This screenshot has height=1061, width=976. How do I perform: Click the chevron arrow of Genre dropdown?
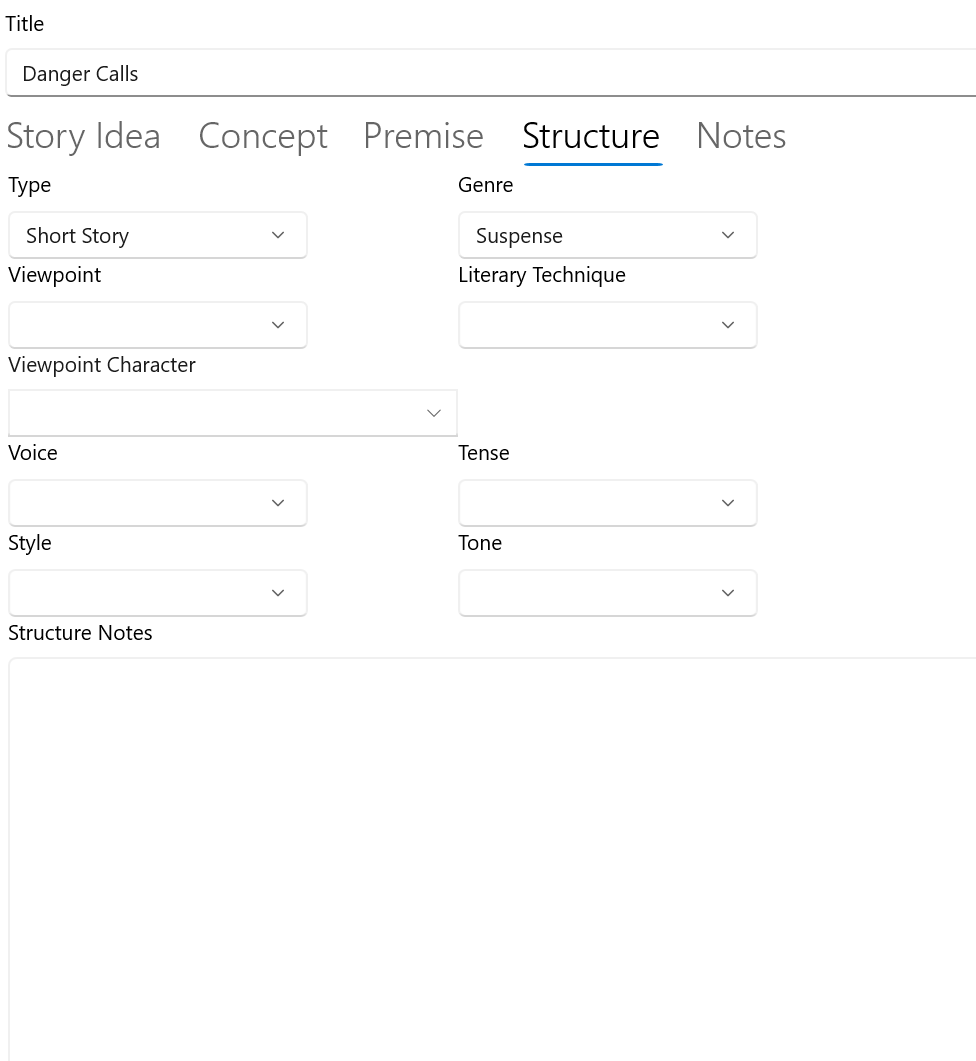728,235
